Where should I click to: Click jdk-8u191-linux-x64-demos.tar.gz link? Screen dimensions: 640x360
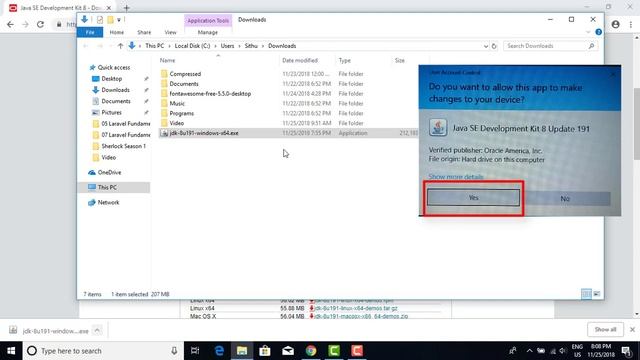pos(356,308)
